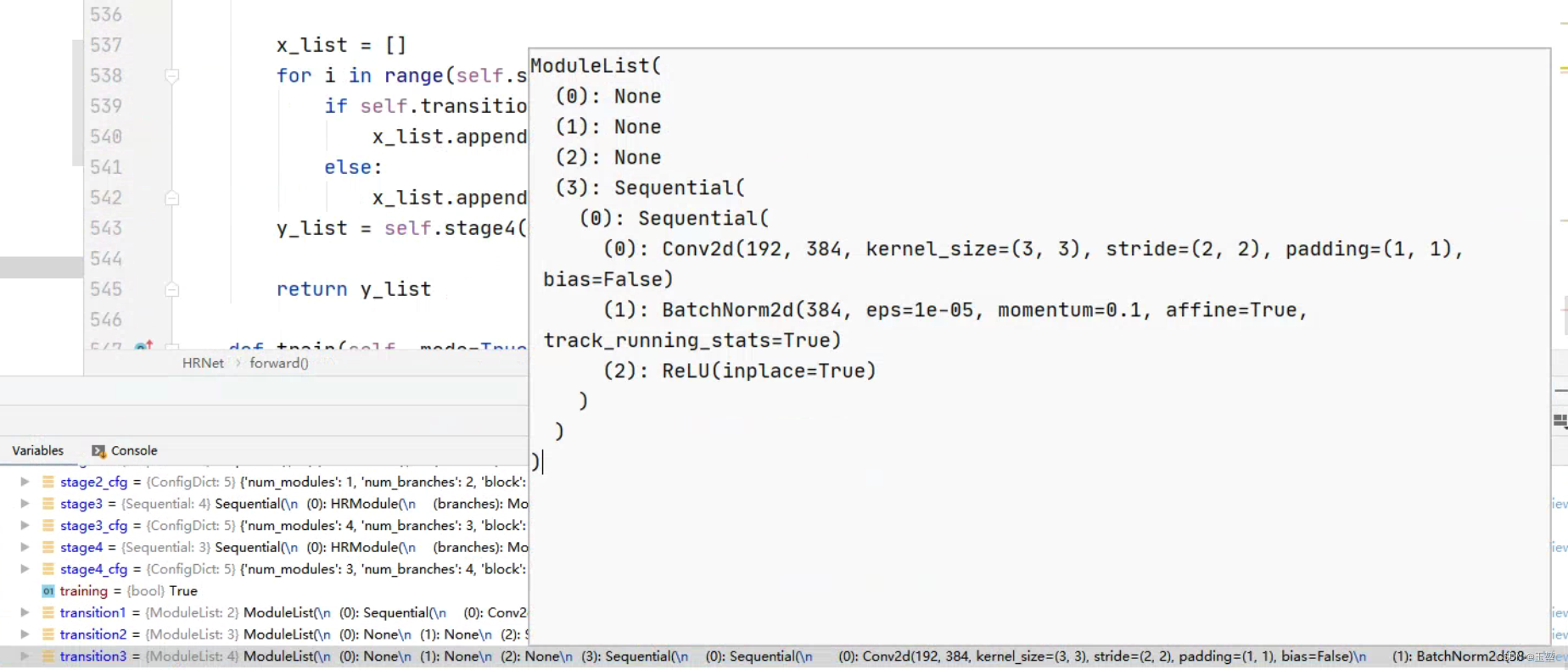This screenshot has height=670, width=1568.
Task: Click the bool type icon beside training
Action: pos(48,591)
